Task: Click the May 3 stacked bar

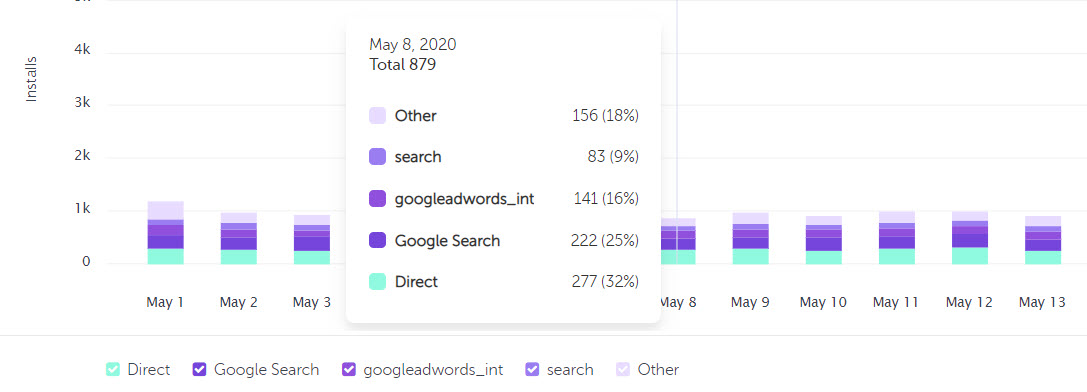Action: (x=312, y=239)
